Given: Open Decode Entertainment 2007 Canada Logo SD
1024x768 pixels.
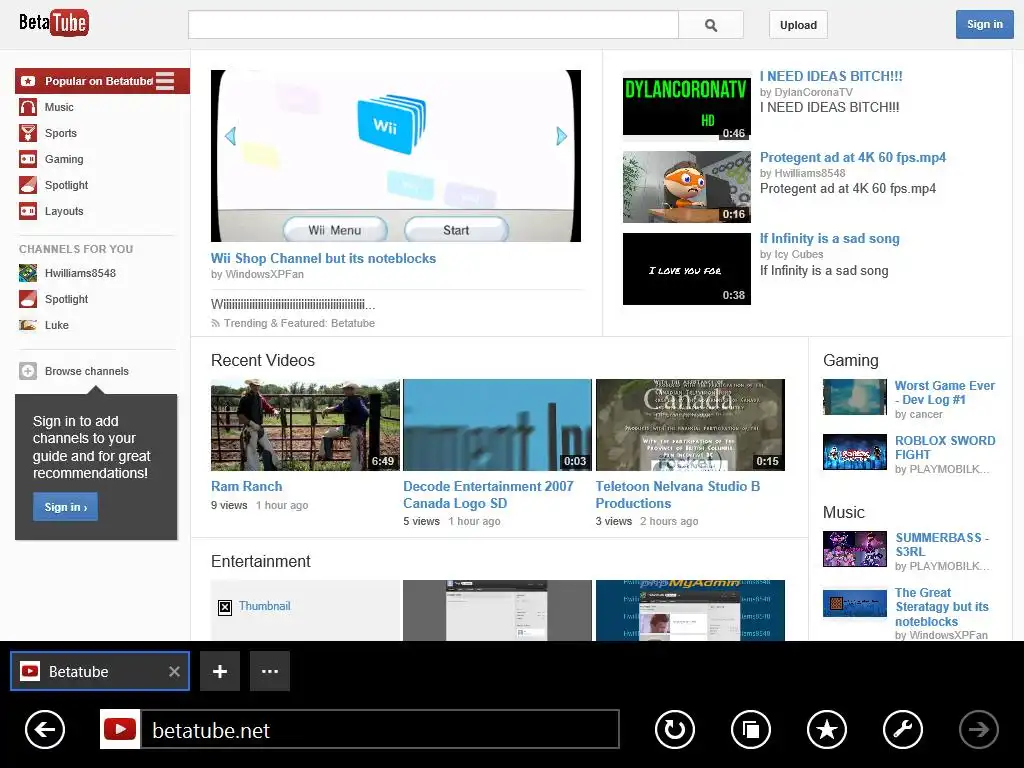Looking at the screenshot, I should [x=488, y=494].
